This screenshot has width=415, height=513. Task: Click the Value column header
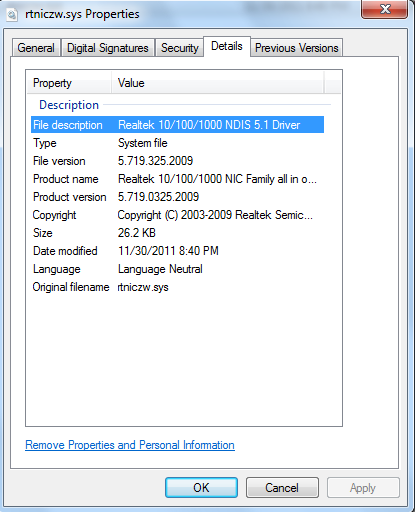pos(217,83)
